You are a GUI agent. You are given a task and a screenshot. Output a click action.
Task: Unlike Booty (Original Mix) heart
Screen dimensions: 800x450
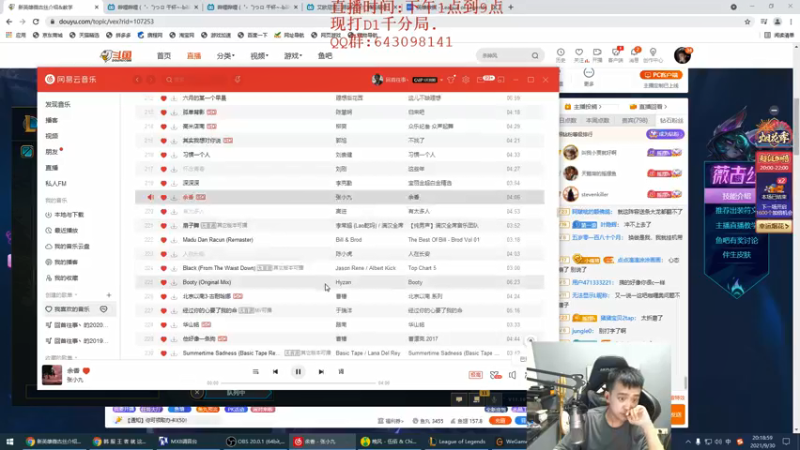pyautogui.click(x=163, y=282)
